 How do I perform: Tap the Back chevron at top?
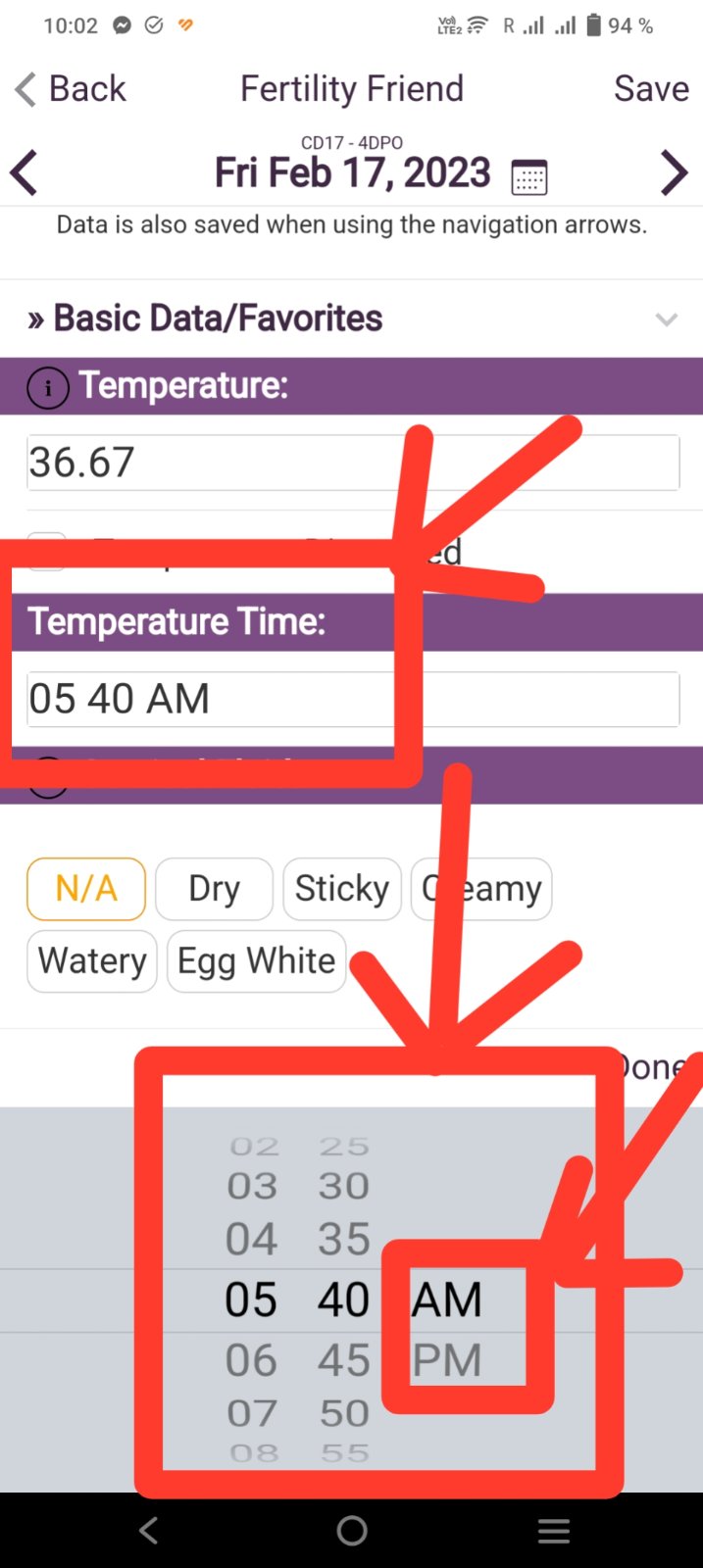tap(26, 89)
